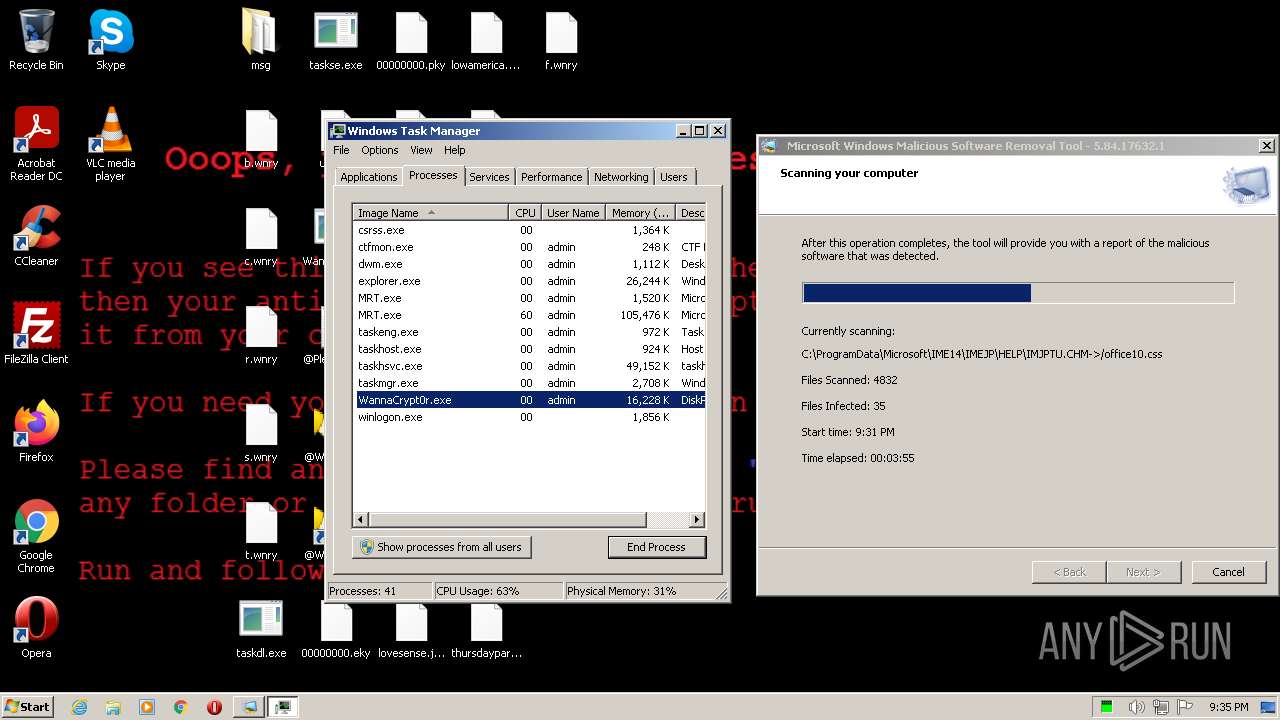Select the lowamerica file icon
The height and width of the screenshot is (720, 1280).
[x=486, y=40]
